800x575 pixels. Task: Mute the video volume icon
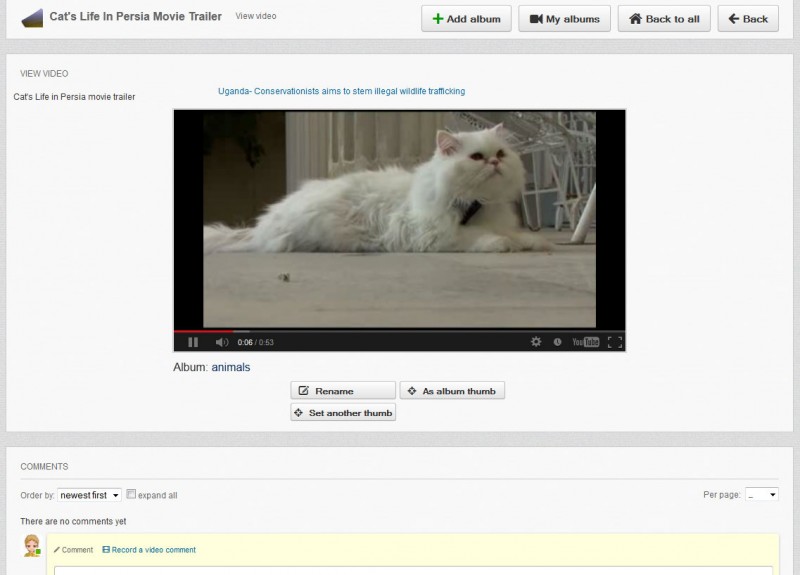click(x=222, y=342)
